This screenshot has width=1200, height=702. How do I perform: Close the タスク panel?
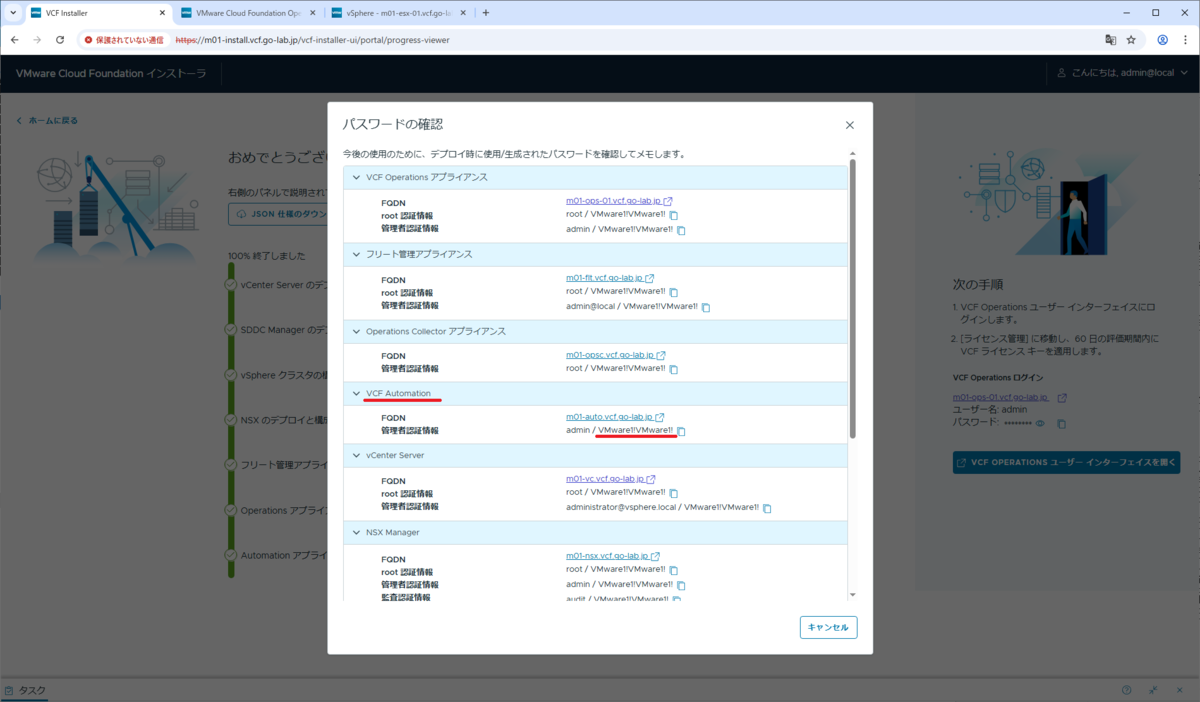1179,690
